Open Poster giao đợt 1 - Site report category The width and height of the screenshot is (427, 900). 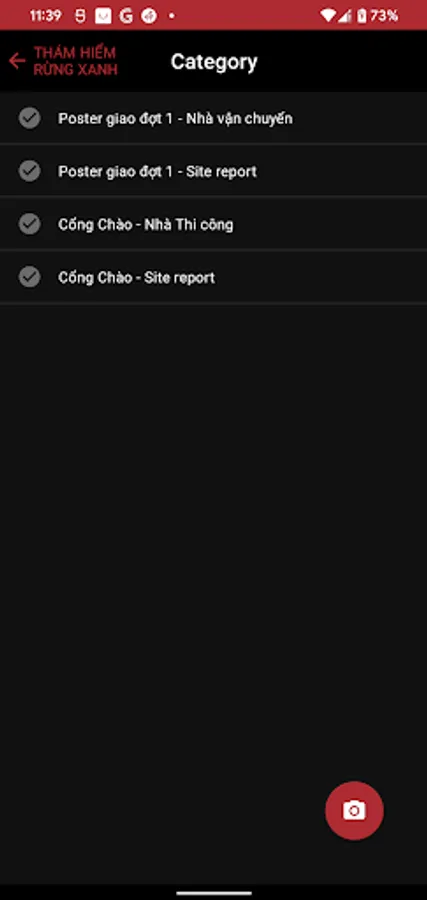point(214,171)
